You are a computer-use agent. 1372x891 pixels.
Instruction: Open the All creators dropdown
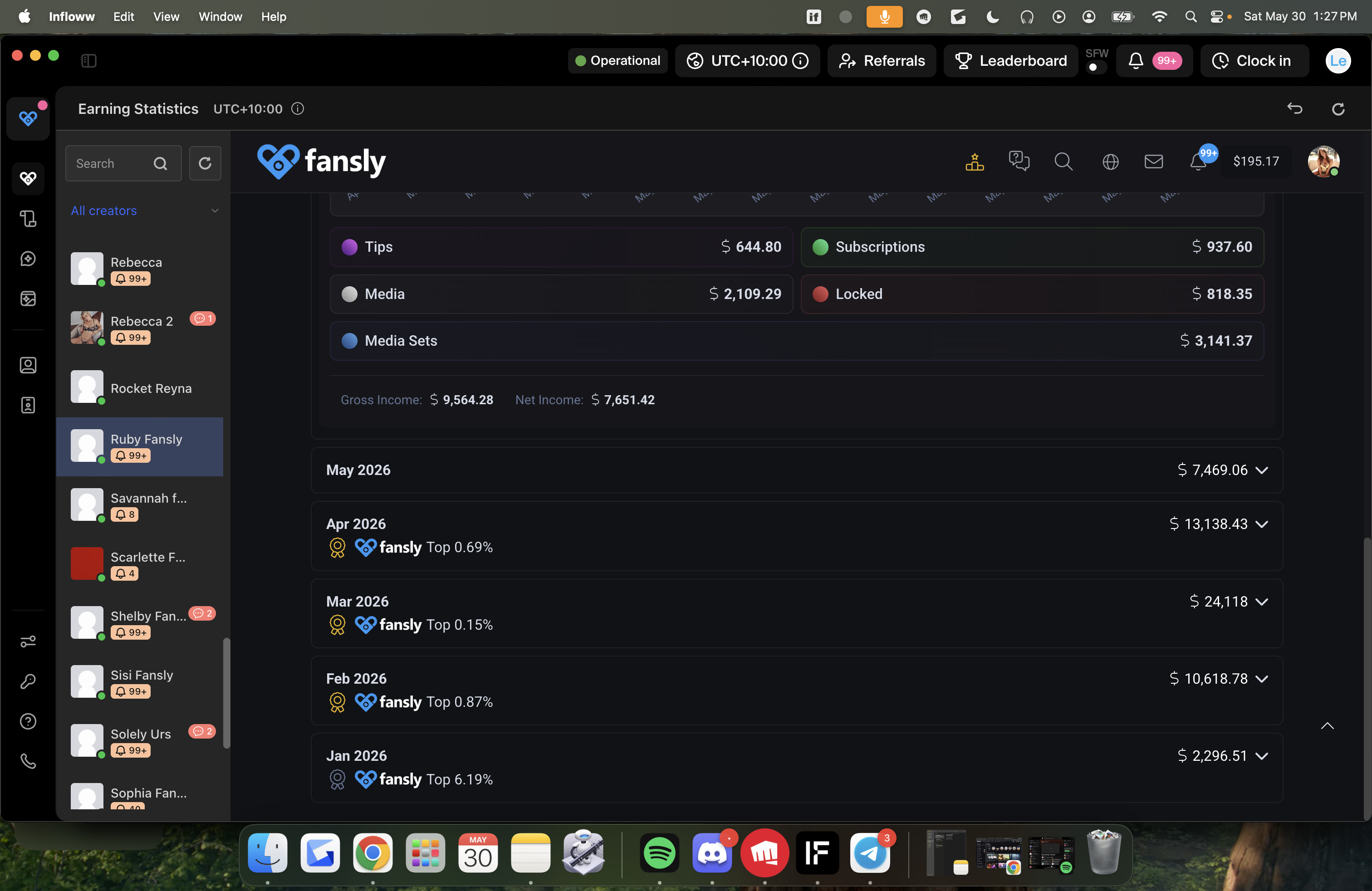pos(144,211)
